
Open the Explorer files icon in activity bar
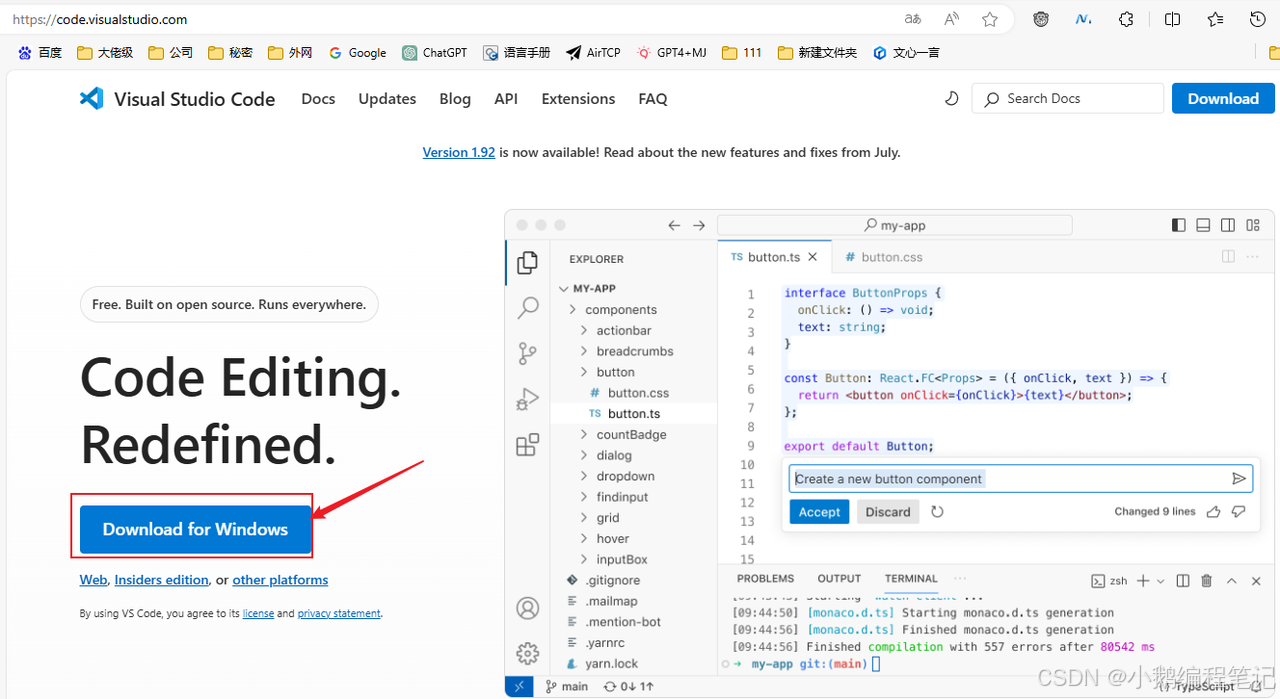click(x=527, y=263)
